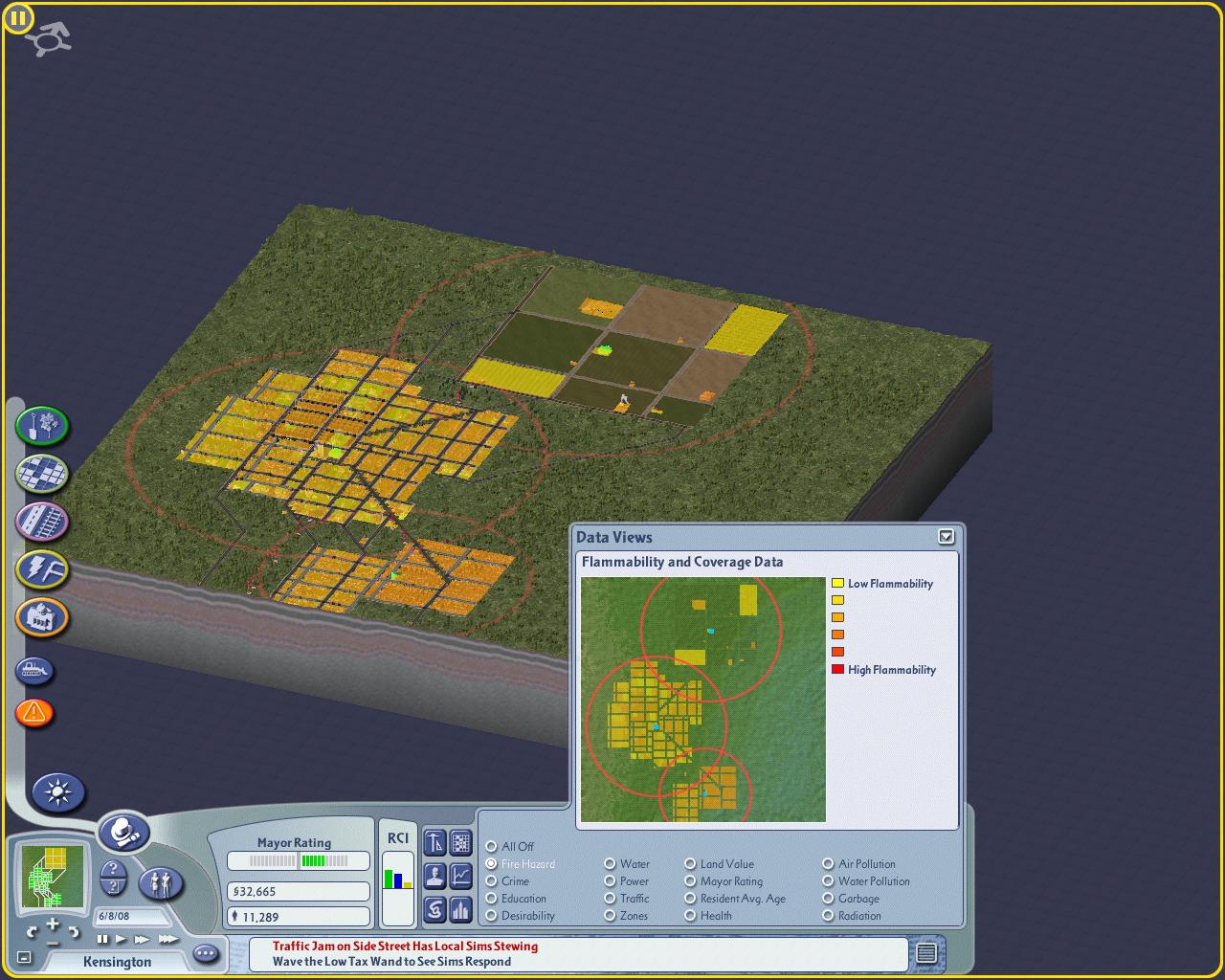
Task: Select the Water data view radio
Action: point(610,864)
